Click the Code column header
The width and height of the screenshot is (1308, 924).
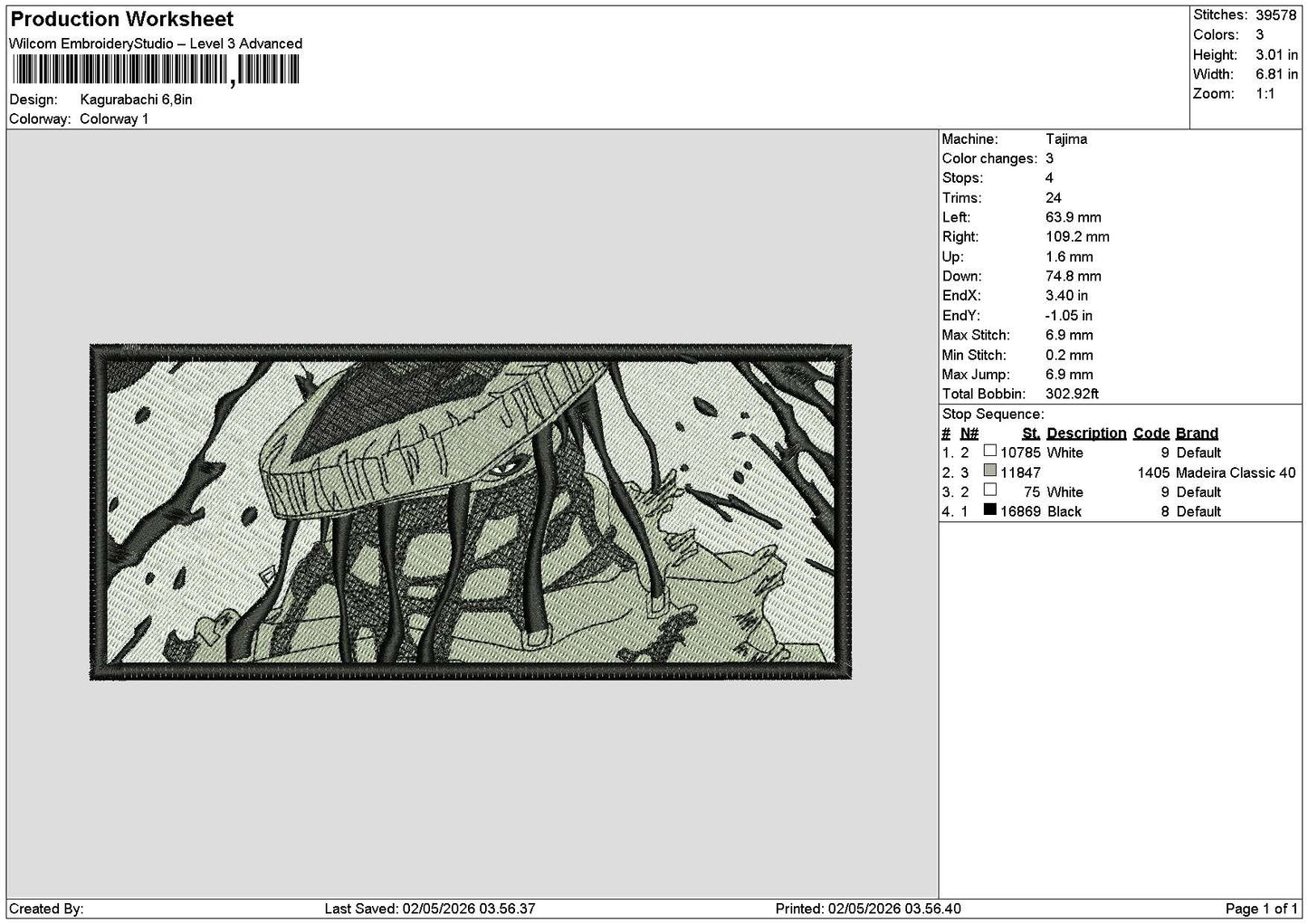click(x=1150, y=433)
